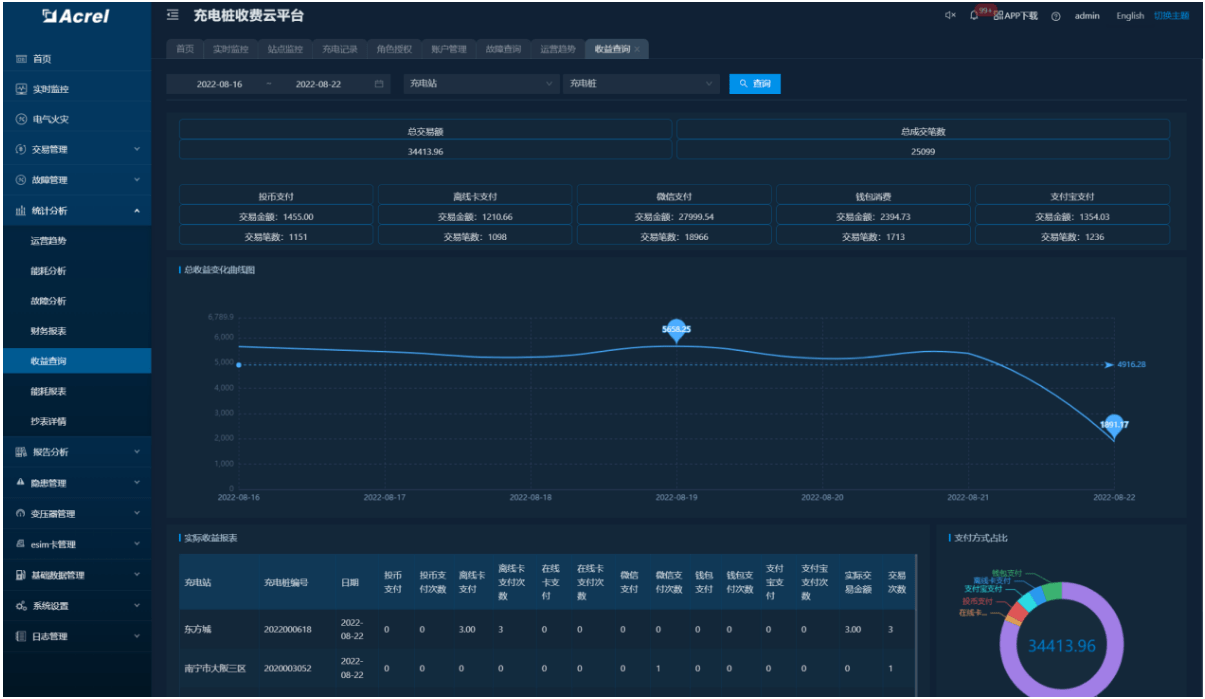Open the 充电站 dropdown
1205x699 pixels.
coord(480,84)
